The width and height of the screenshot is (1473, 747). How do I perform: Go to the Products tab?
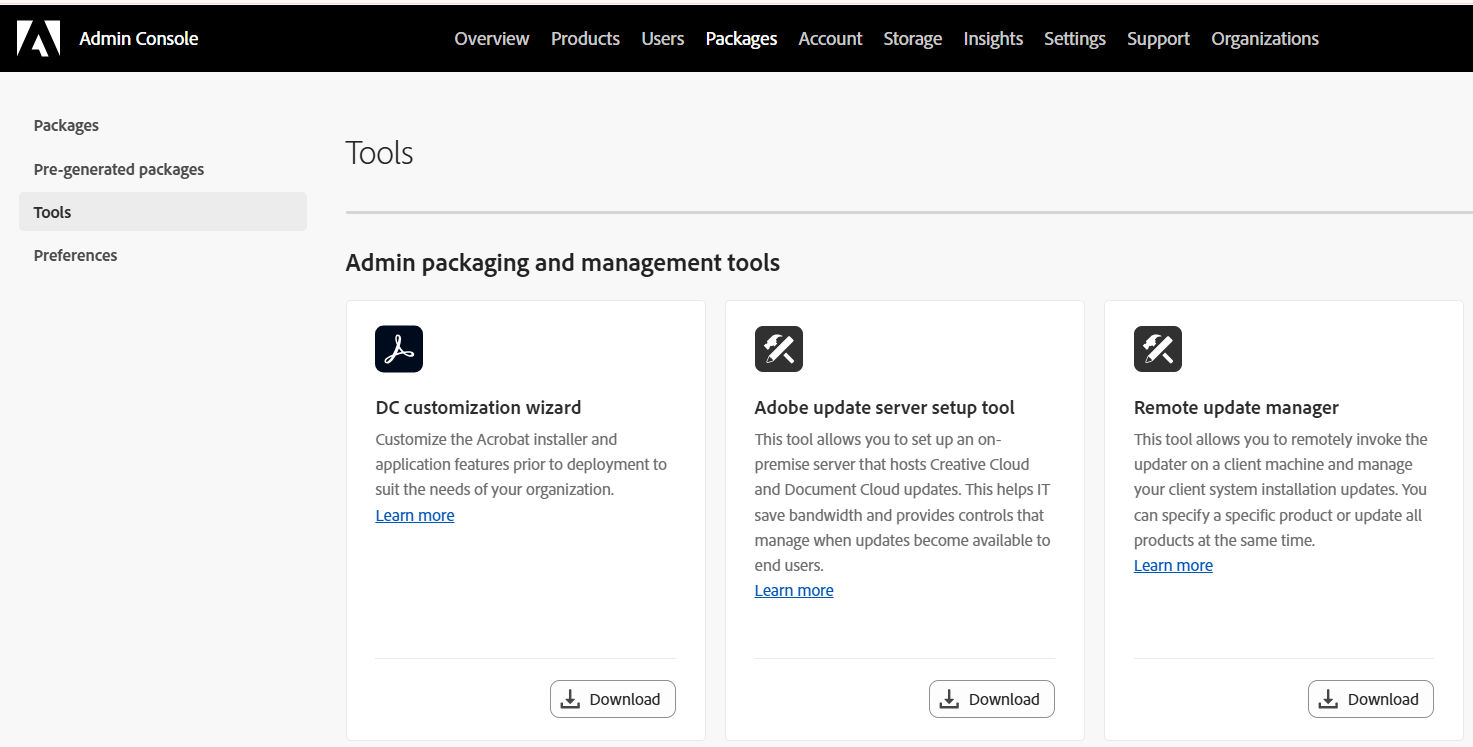[x=585, y=39]
